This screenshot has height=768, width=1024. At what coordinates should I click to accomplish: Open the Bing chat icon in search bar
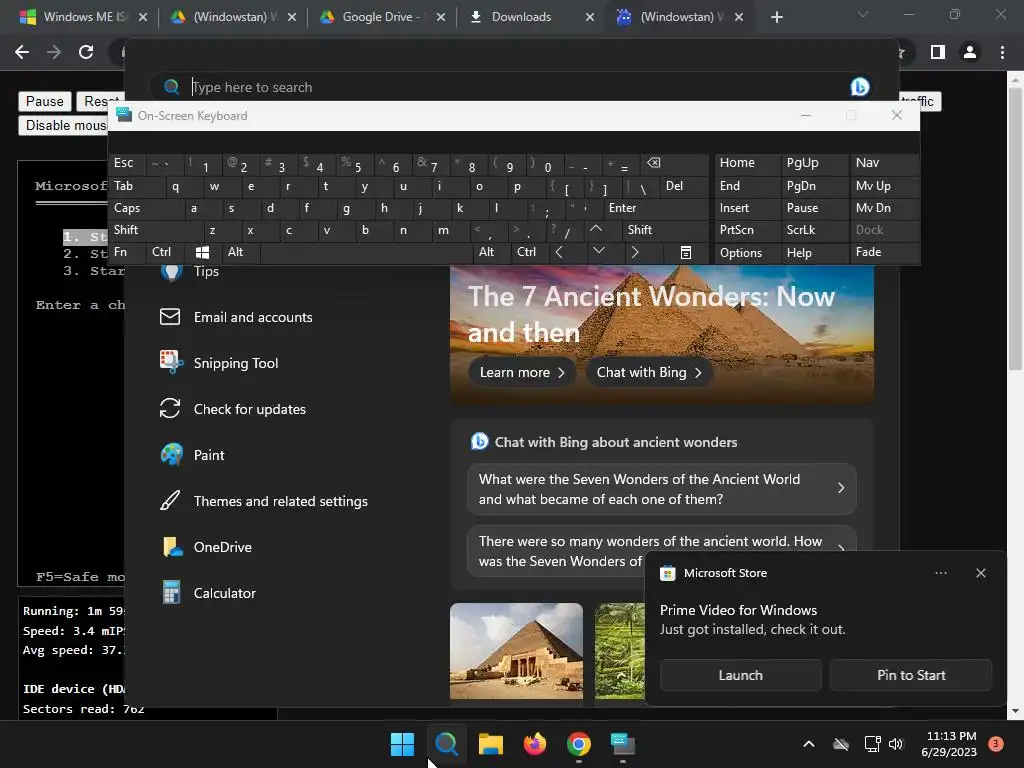click(x=859, y=87)
